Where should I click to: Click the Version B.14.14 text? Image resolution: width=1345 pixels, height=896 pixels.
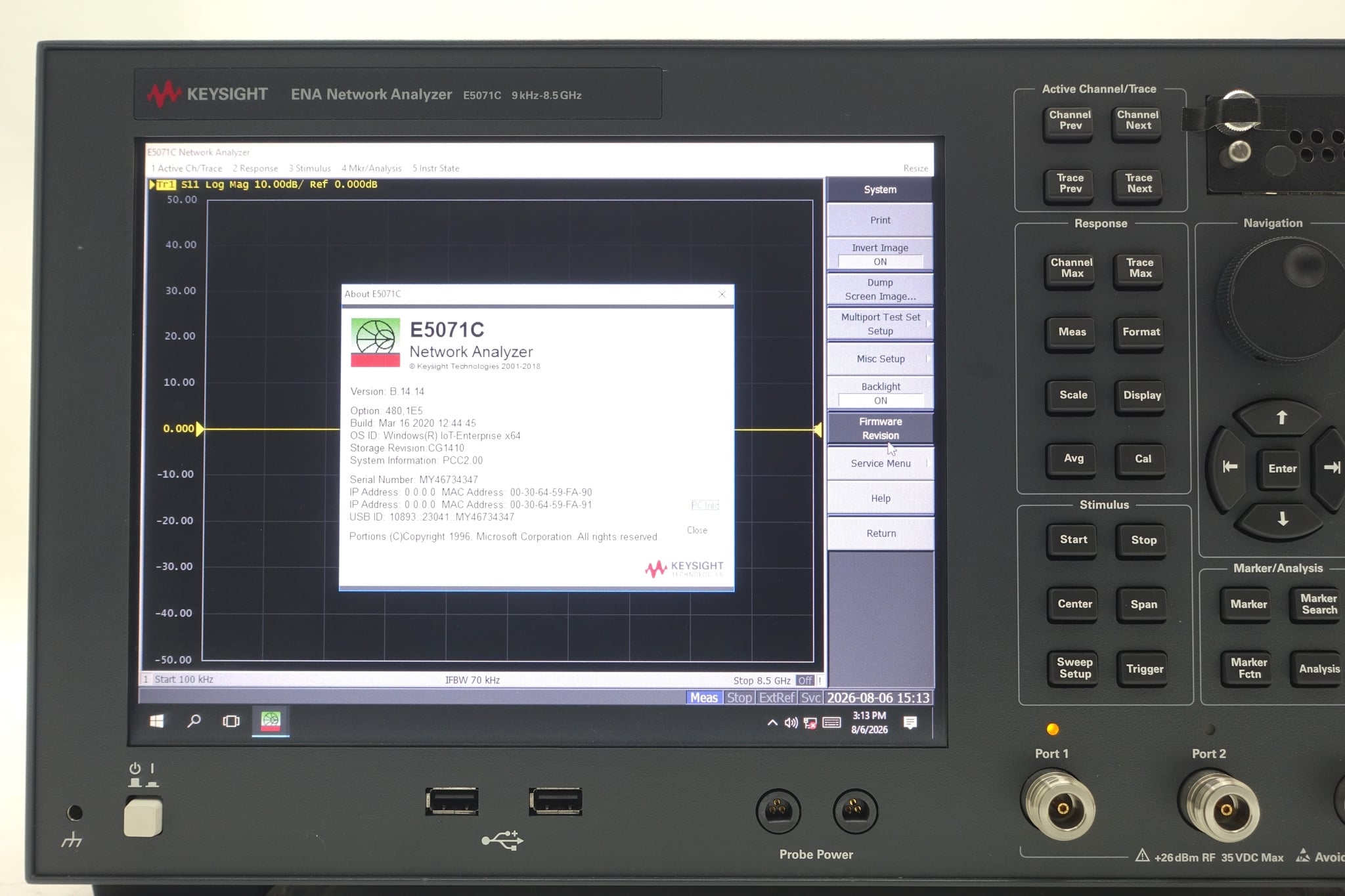tap(387, 392)
